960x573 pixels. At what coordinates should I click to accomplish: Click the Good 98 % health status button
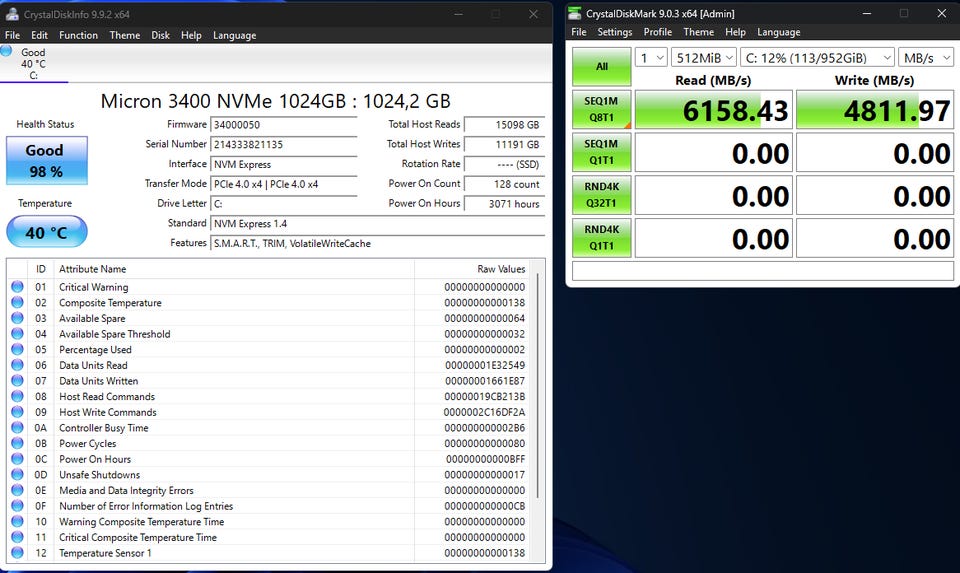(x=47, y=160)
